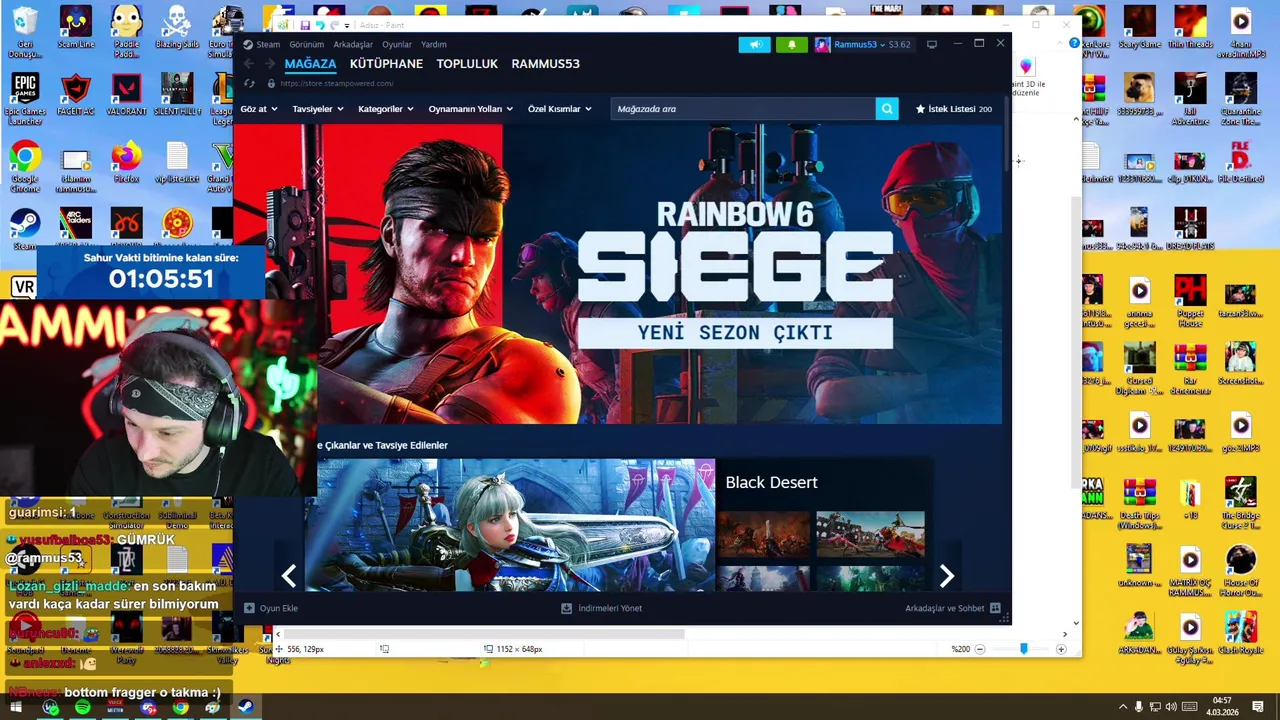The width and height of the screenshot is (1280, 720).
Task: Click the Steam store search magnifier button
Action: point(886,109)
